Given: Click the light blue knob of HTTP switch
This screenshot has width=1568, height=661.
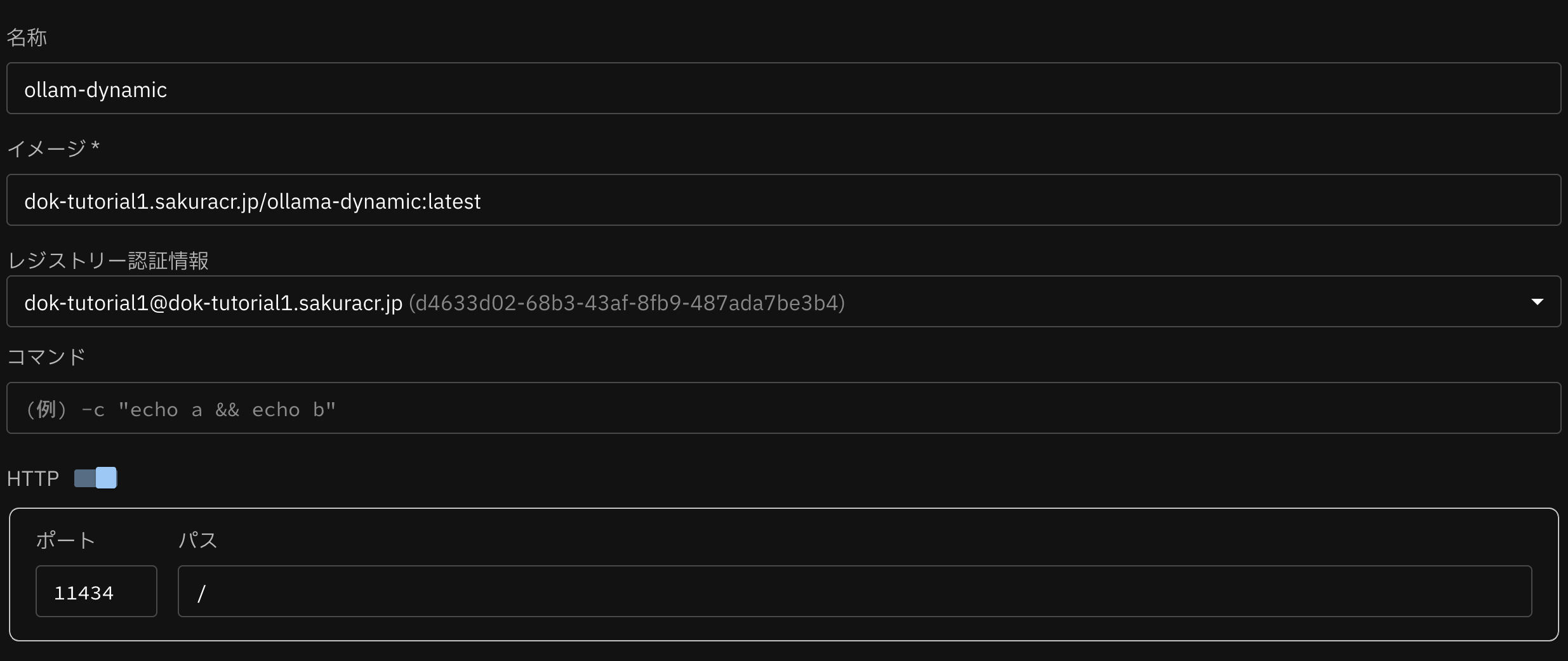Looking at the screenshot, I should coord(106,478).
